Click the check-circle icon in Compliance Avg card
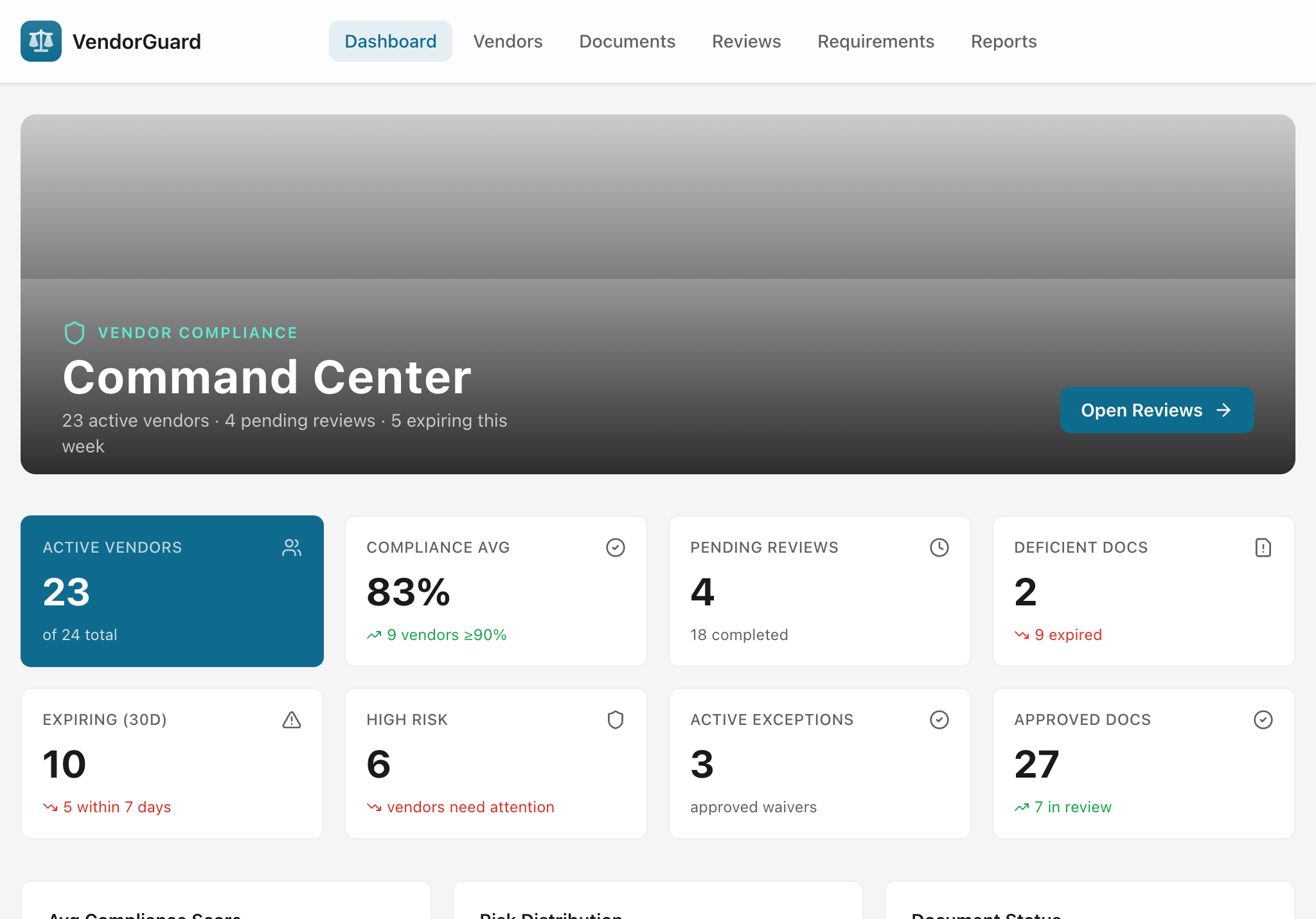This screenshot has width=1316, height=919. coord(616,548)
